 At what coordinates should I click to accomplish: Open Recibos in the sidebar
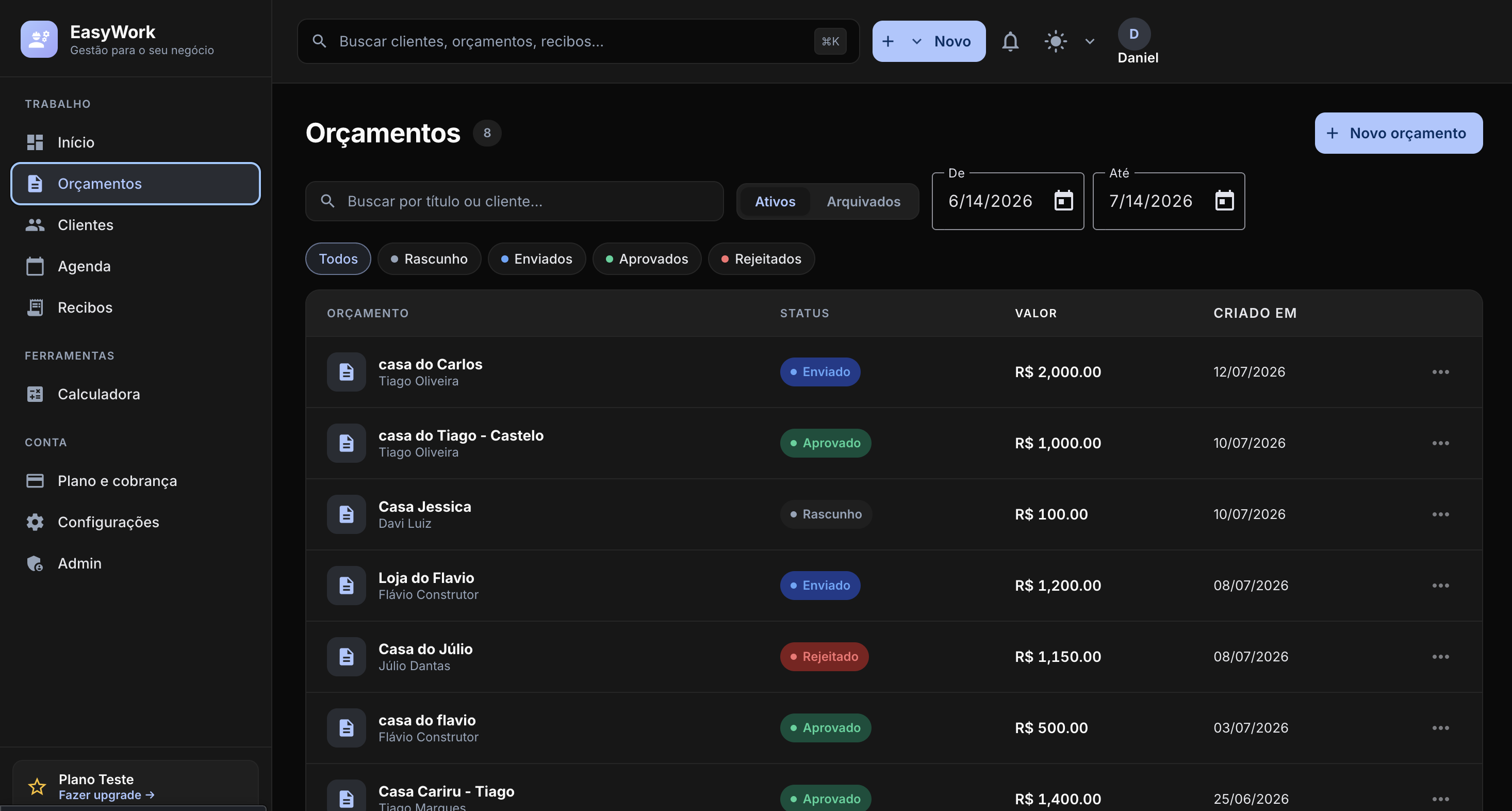tap(136, 307)
